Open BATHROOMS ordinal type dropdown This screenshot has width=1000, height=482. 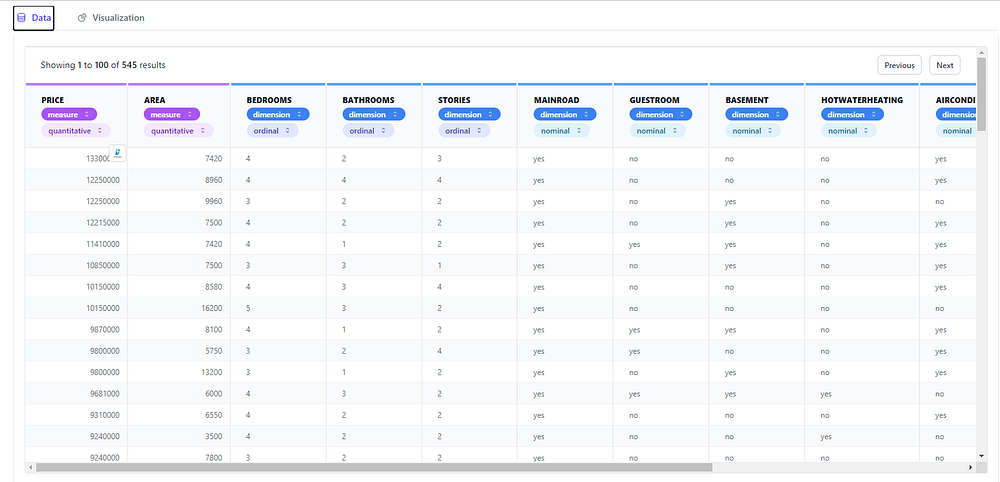click(x=368, y=130)
